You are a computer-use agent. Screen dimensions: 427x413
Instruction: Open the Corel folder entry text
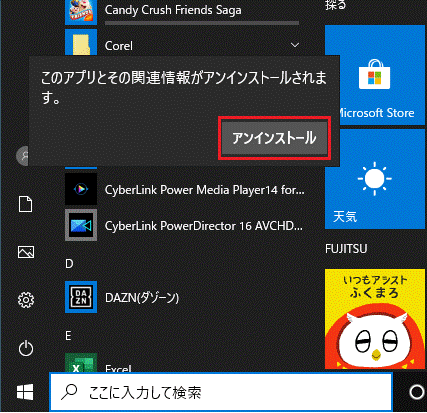pyautogui.click(x=119, y=46)
